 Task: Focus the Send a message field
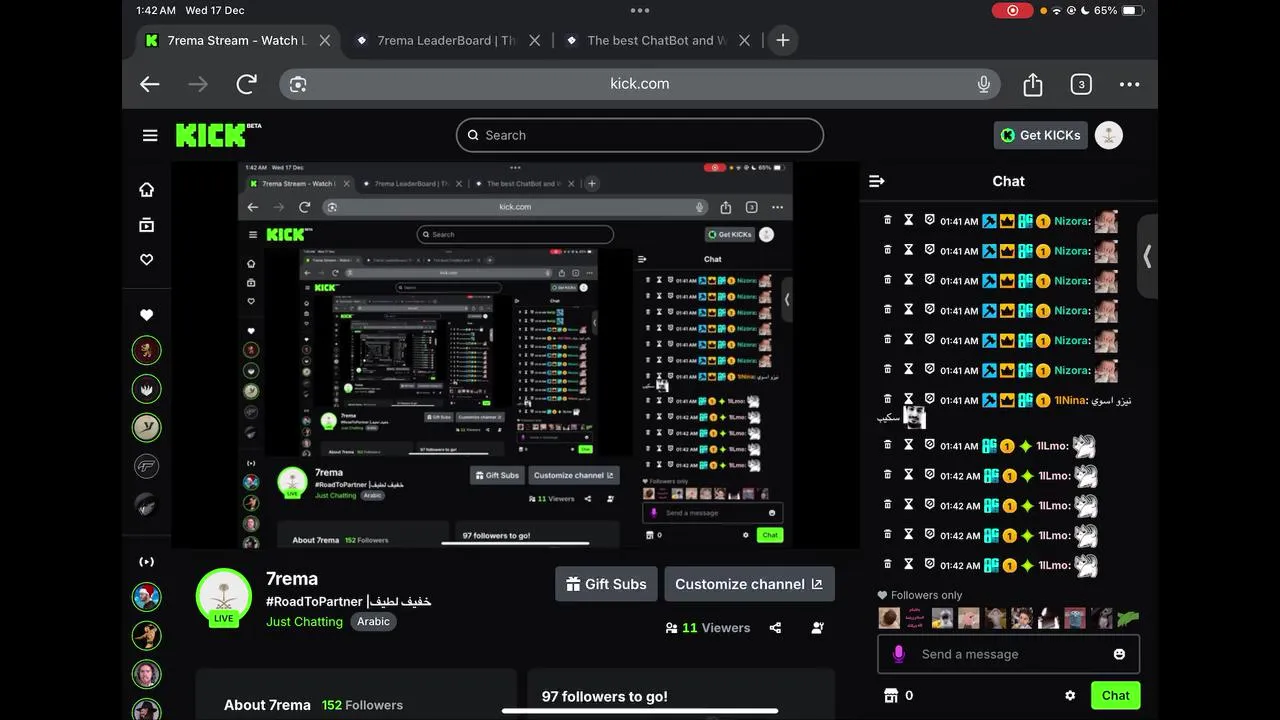(1008, 654)
